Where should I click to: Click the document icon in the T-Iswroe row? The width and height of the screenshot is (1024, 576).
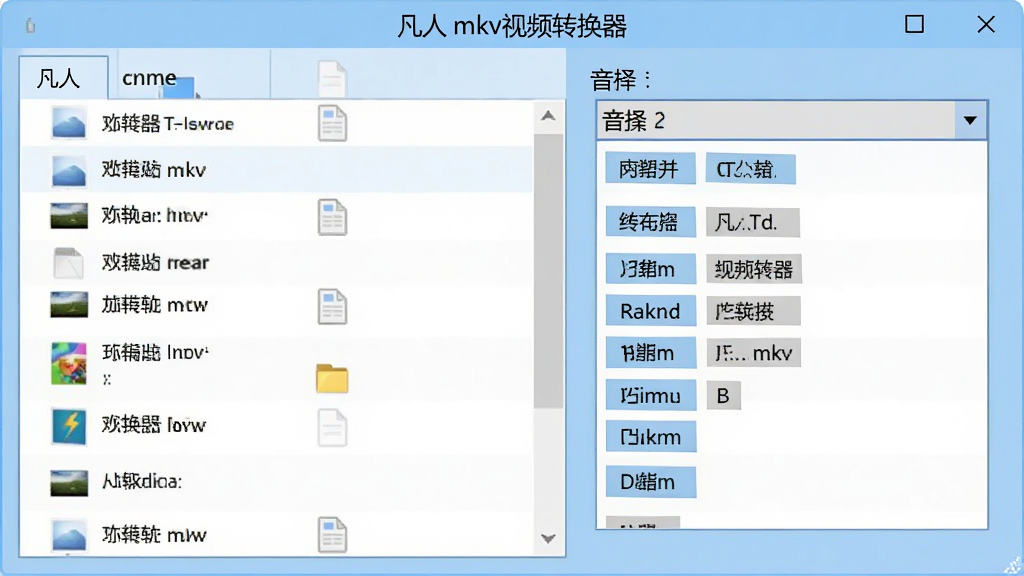coord(332,123)
